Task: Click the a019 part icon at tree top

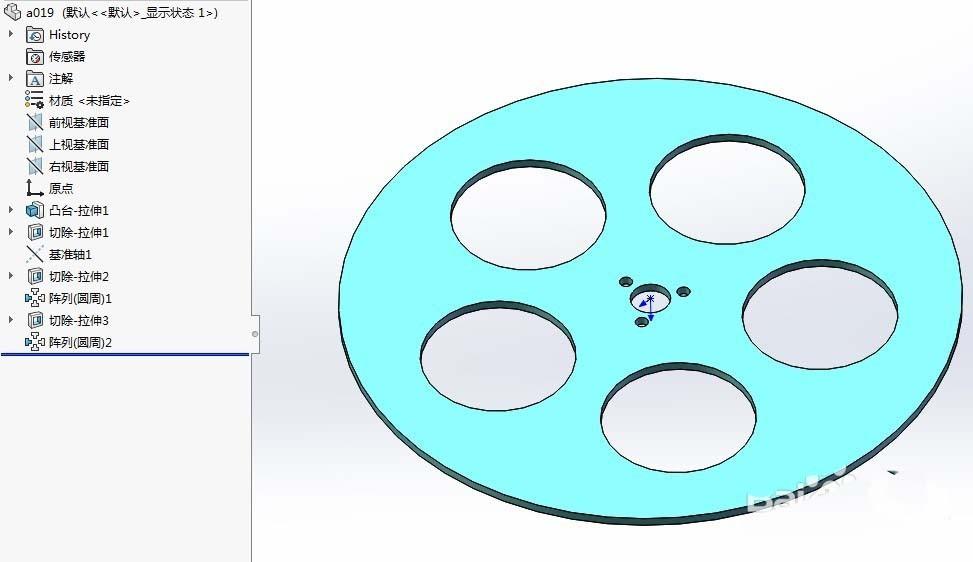Action: tap(12, 12)
